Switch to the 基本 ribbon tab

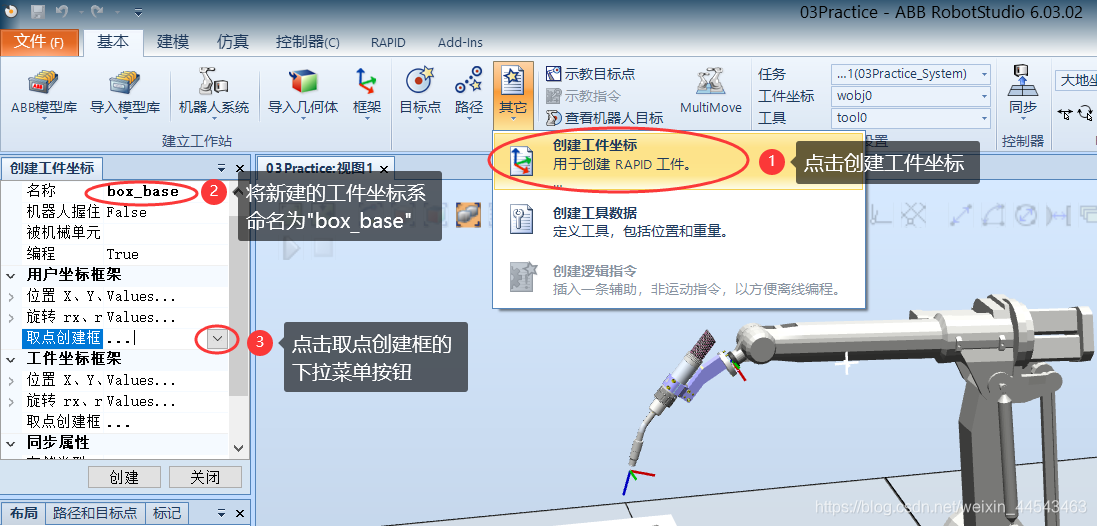click(x=113, y=42)
